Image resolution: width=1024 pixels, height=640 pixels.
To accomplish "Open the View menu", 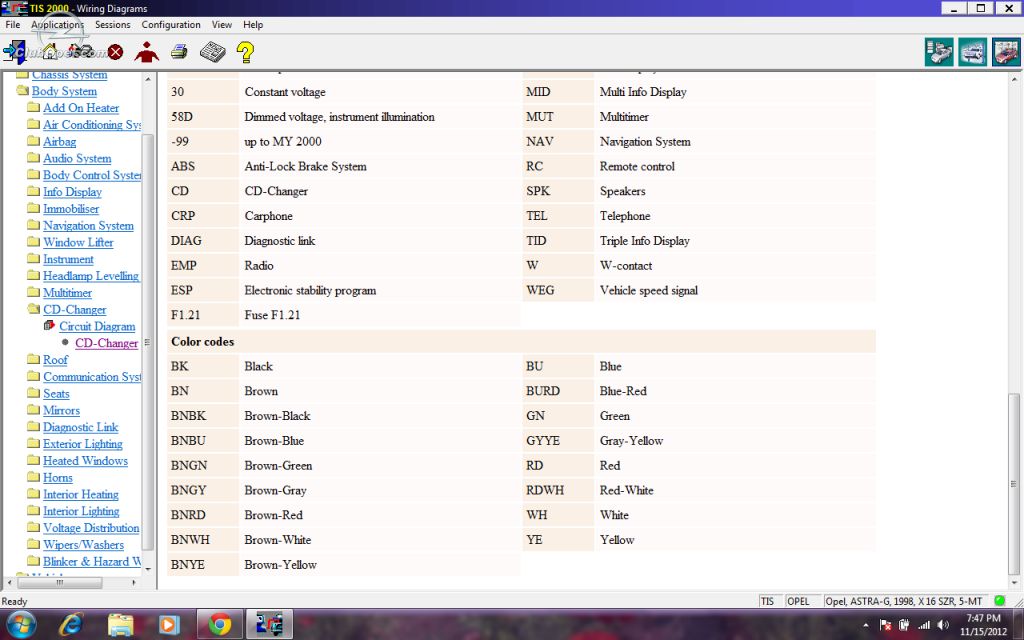I will coord(221,24).
